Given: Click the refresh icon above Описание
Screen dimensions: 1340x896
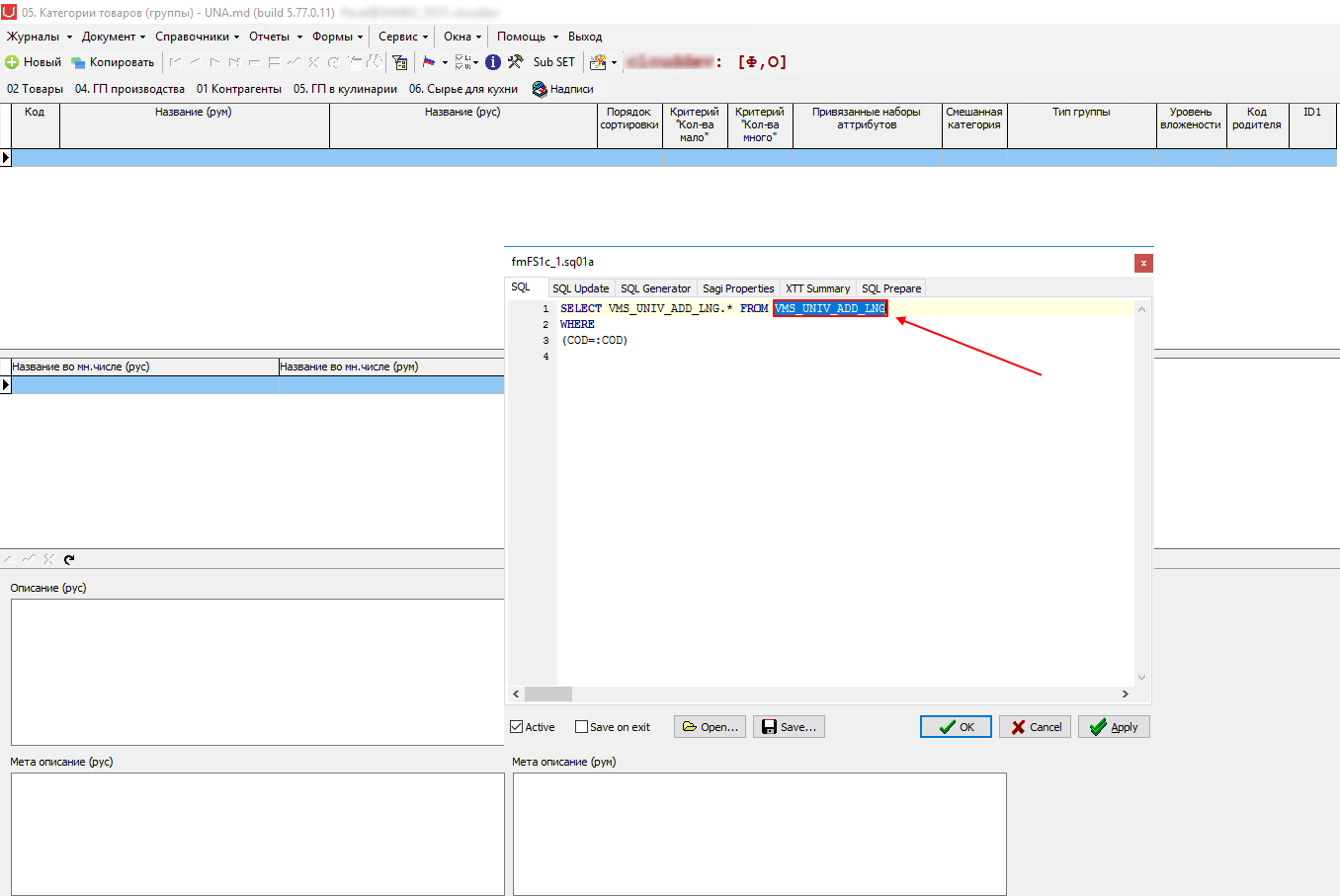Looking at the screenshot, I should (69, 559).
